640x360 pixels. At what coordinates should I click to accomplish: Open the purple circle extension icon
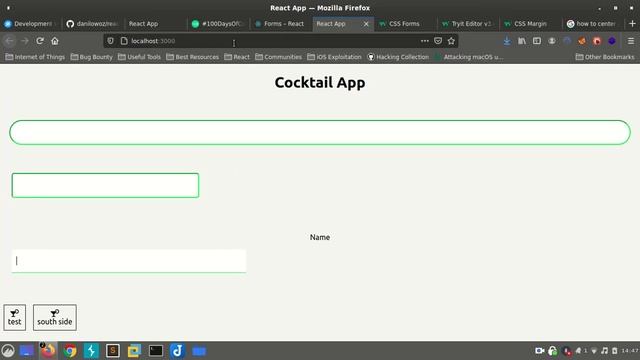coord(612,41)
